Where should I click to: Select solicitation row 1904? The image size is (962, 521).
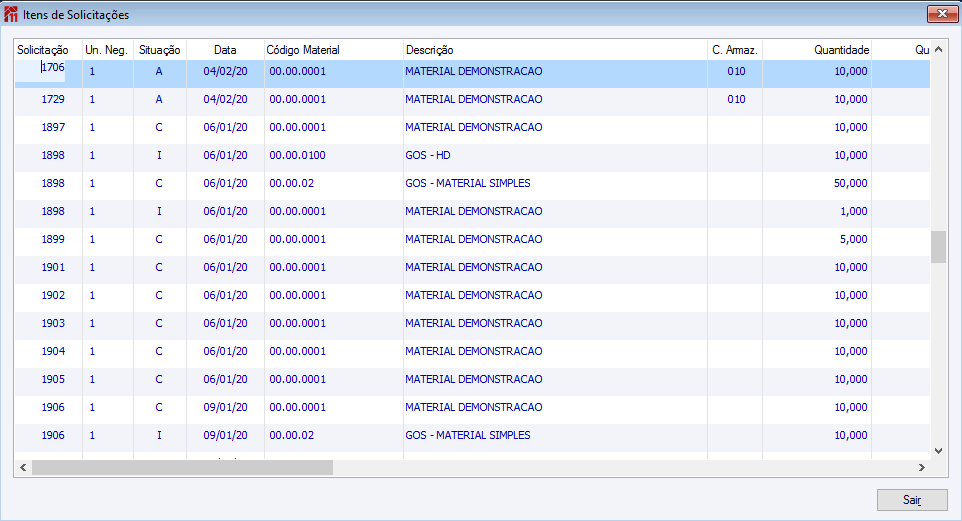[472, 352]
